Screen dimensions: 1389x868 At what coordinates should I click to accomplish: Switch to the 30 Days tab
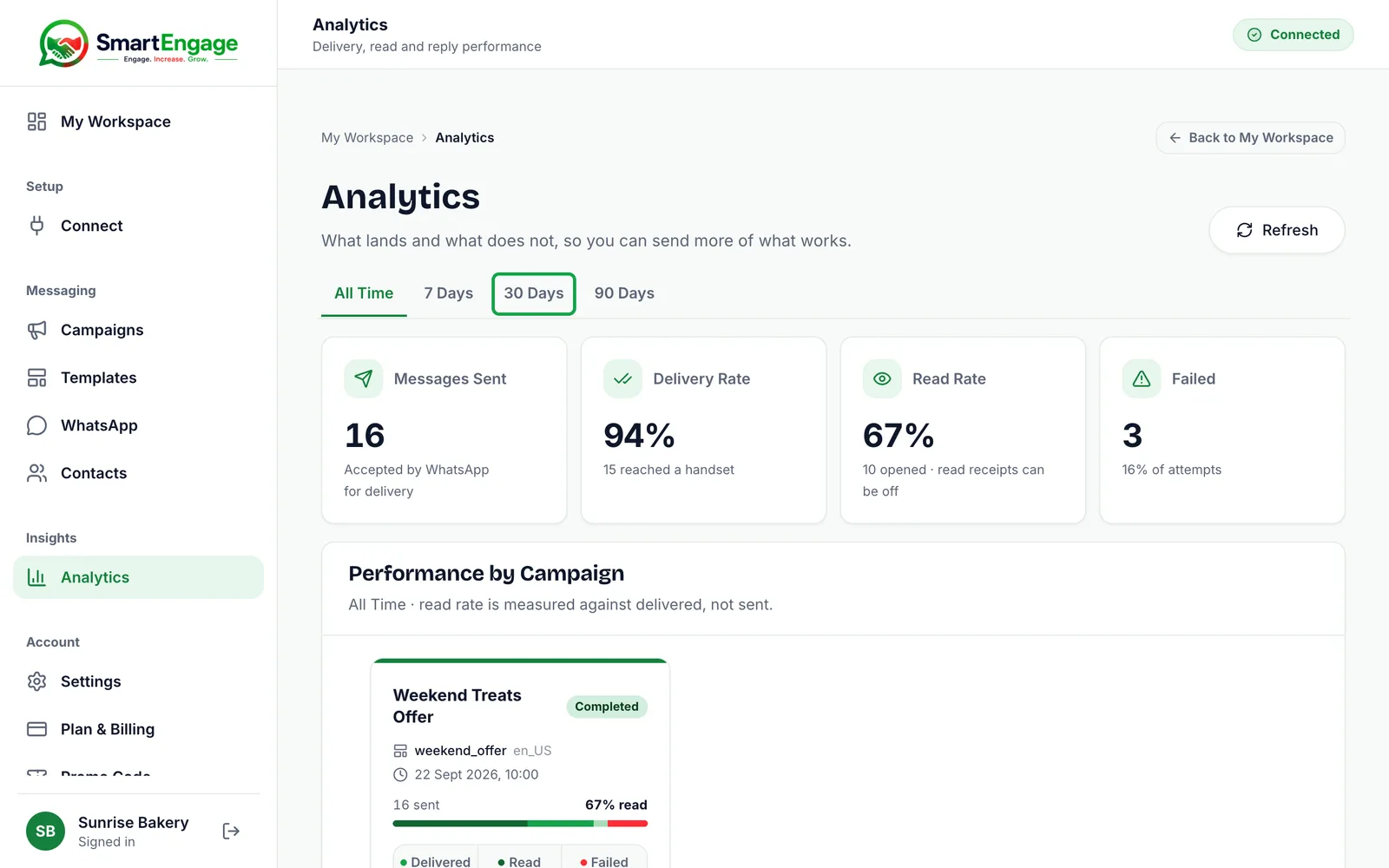pos(534,293)
